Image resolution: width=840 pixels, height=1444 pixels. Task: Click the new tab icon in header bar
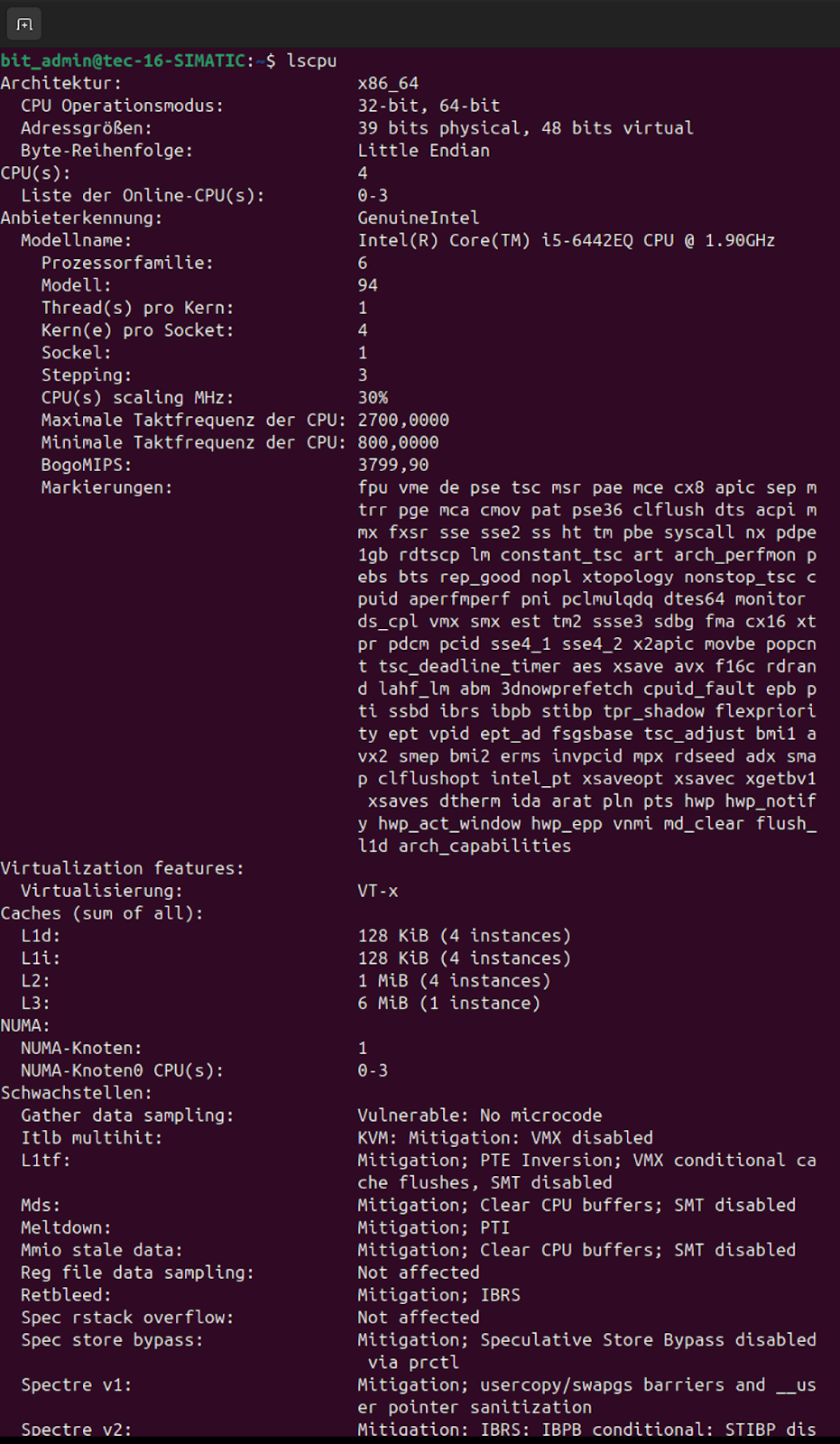tap(24, 24)
